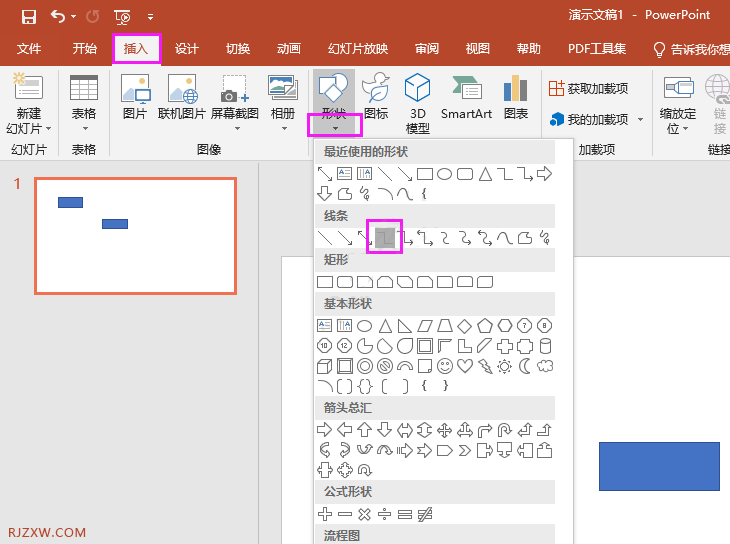The height and width of the screenshot is (544, 730).
Task: Select the division sign in 公式形状
Action: point(385,514)
